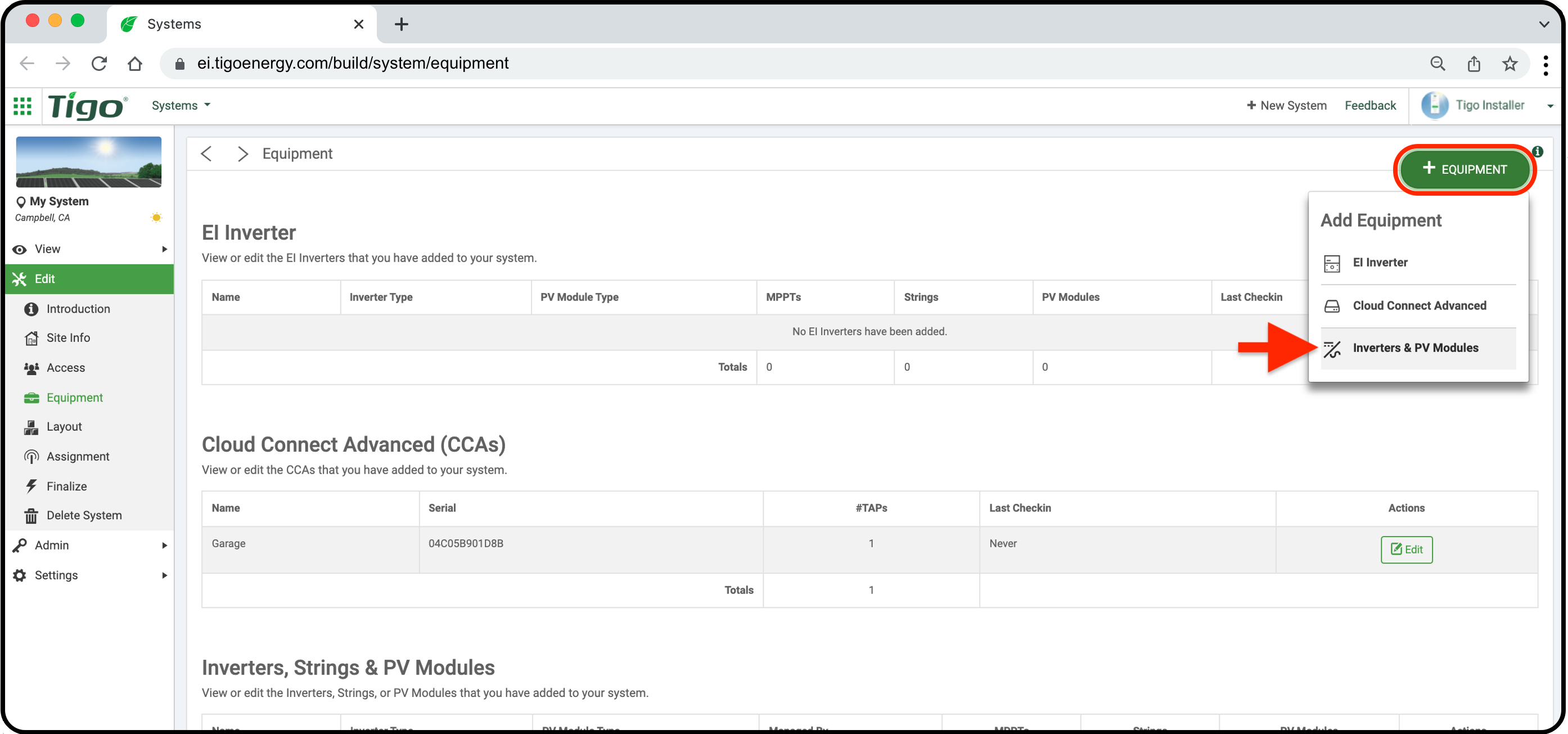The height and width of the screenshot is (734, 1568).
Task: Click the #TAPs column header
Action: coord(871,508)
